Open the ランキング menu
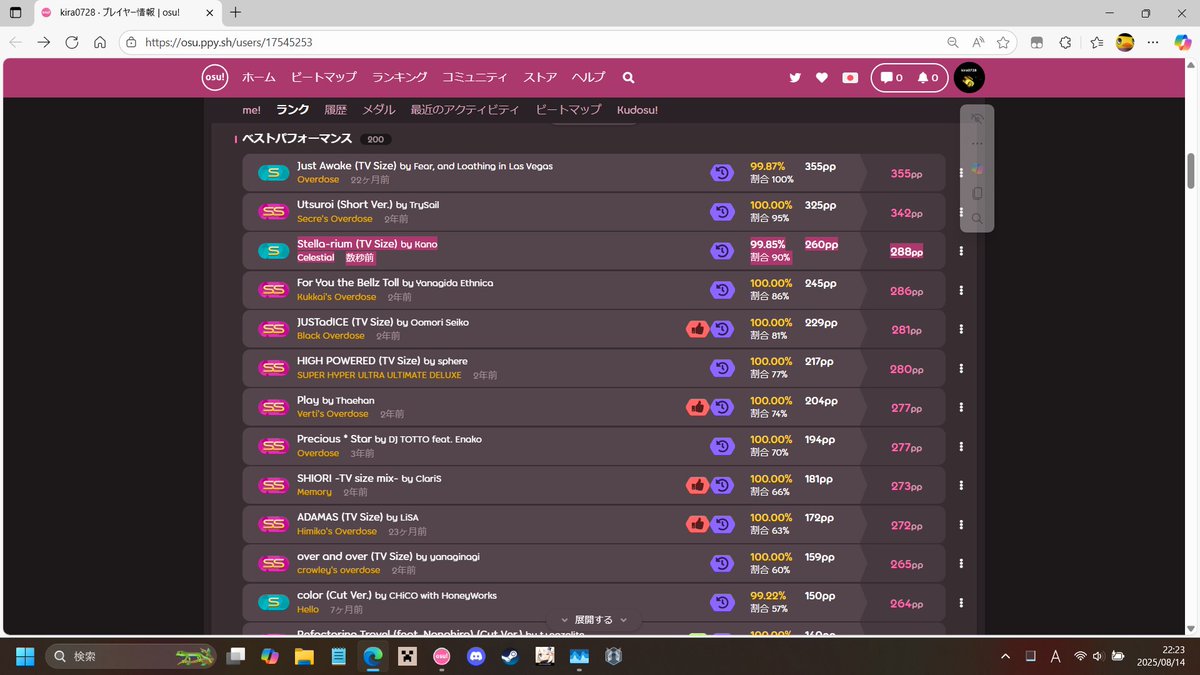This screenshot has height=675, width=1200. 399,77
